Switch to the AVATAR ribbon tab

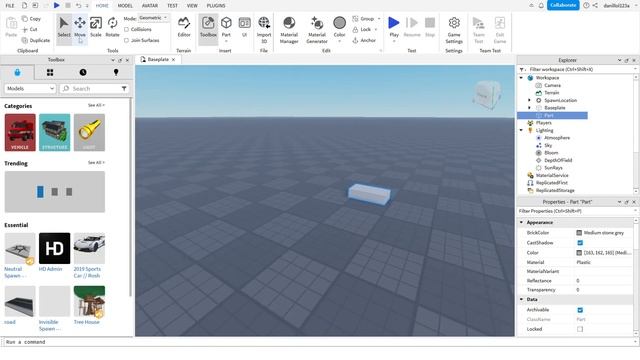tap(150, 6)
